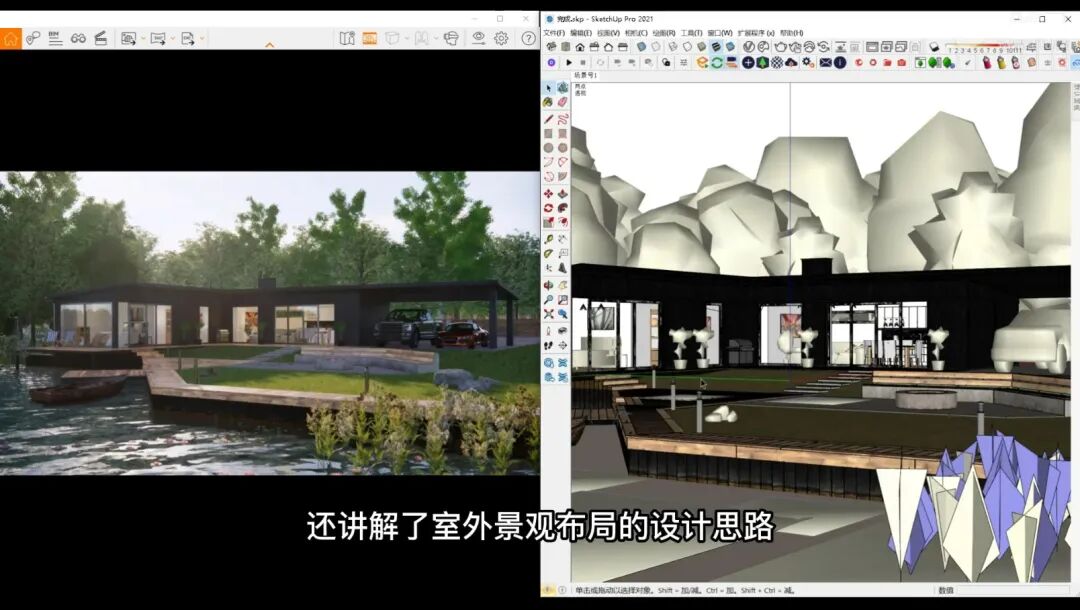
Task: Collapse the Enscape toolbar with orange chevron
Action: (269, 45)
